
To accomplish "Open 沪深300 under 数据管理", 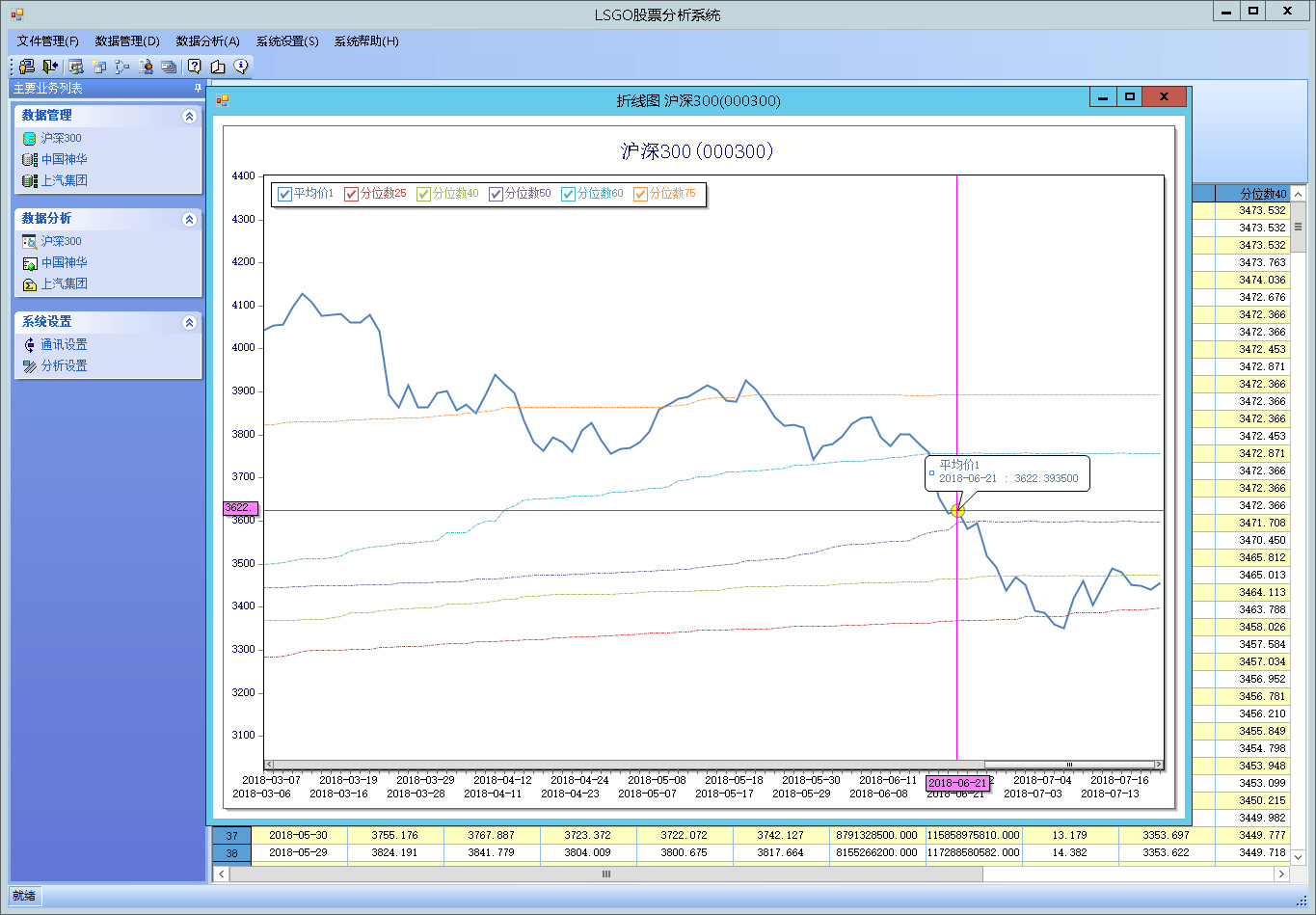I will click(x=61, y=138).
